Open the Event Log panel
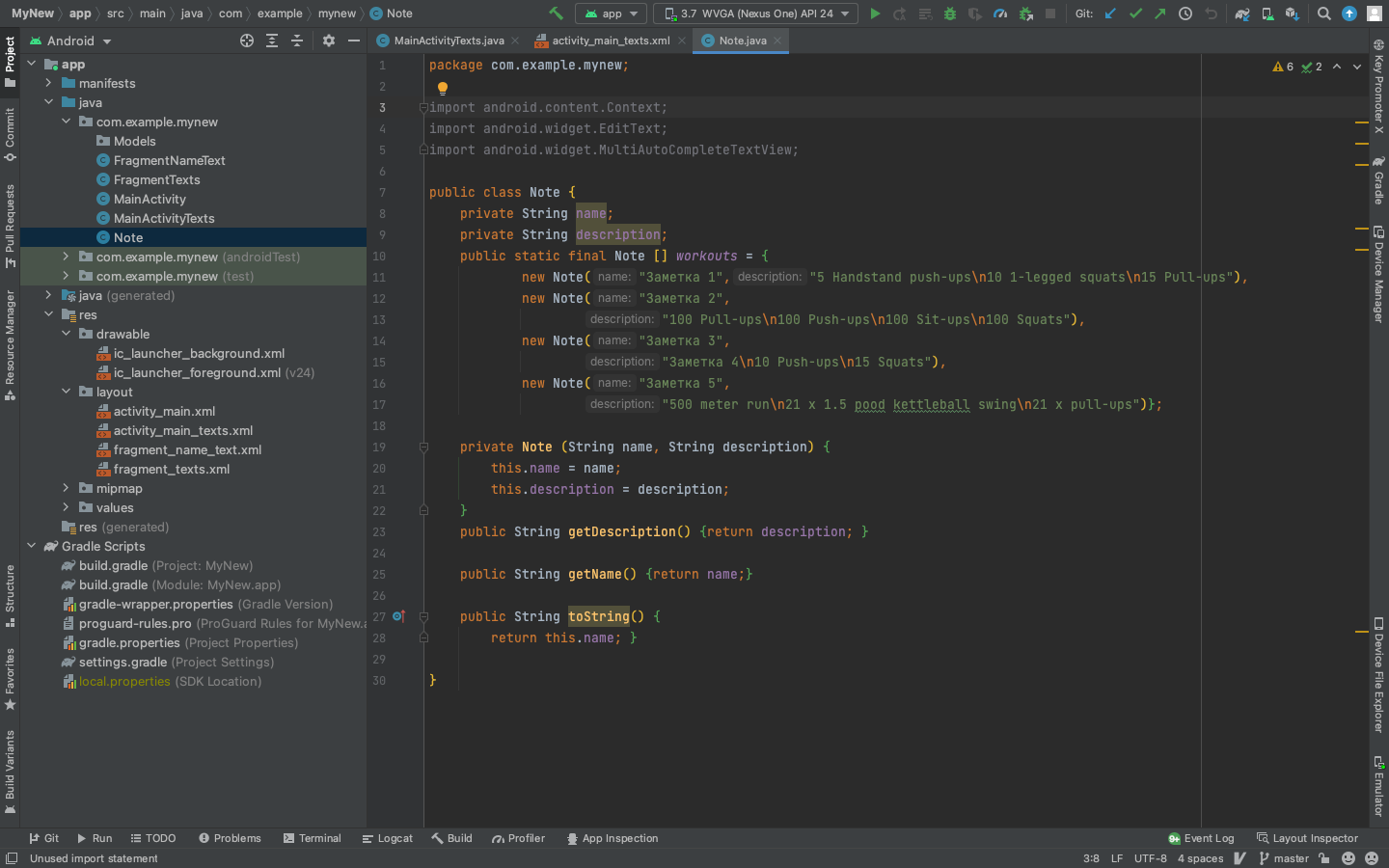Screen dimensions: 1389x868 pos(1201,838)
